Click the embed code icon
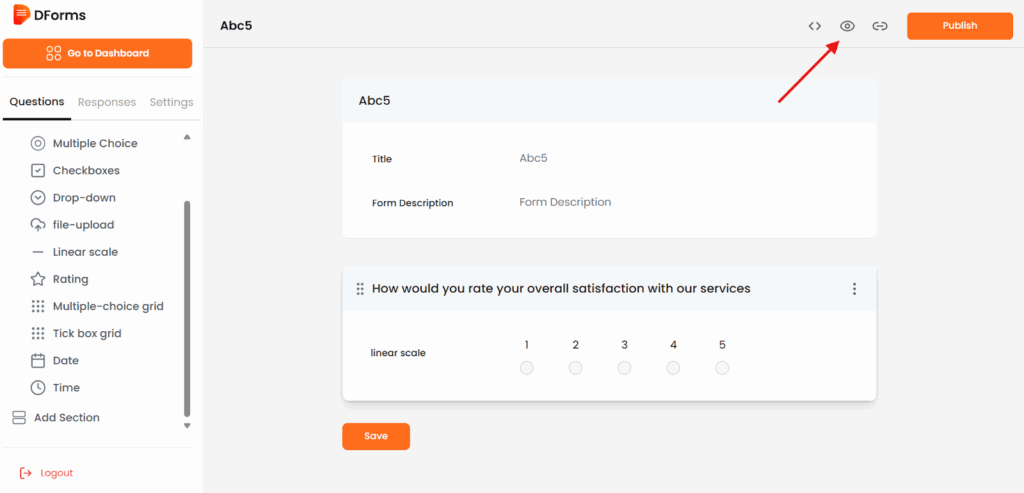Screen dimensions: 1024x493 pyautogui.click(x=814, y=26)
